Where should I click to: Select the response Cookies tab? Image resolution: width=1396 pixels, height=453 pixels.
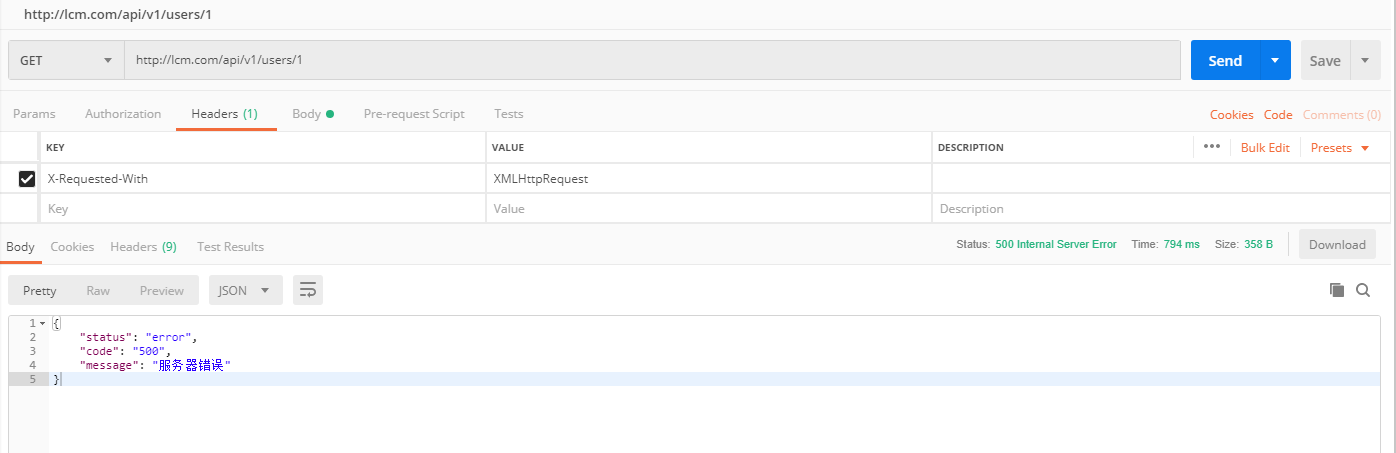[72, 246]
